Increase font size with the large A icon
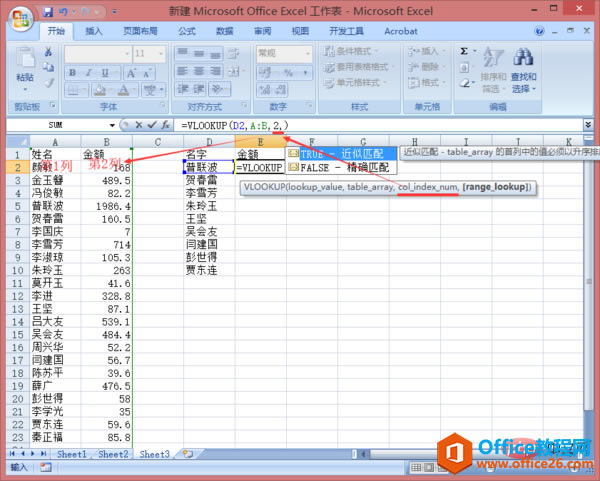The height and width of the screenshot is (481, 600). coord(131,73)
